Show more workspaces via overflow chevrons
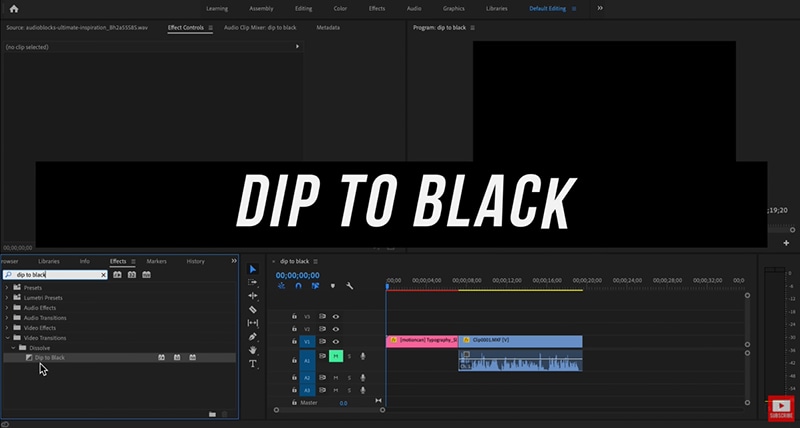 (600, 8)
